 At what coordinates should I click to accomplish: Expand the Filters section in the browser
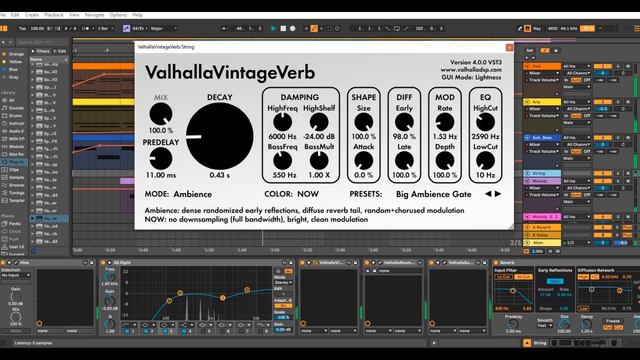click(x=40, y=51)
